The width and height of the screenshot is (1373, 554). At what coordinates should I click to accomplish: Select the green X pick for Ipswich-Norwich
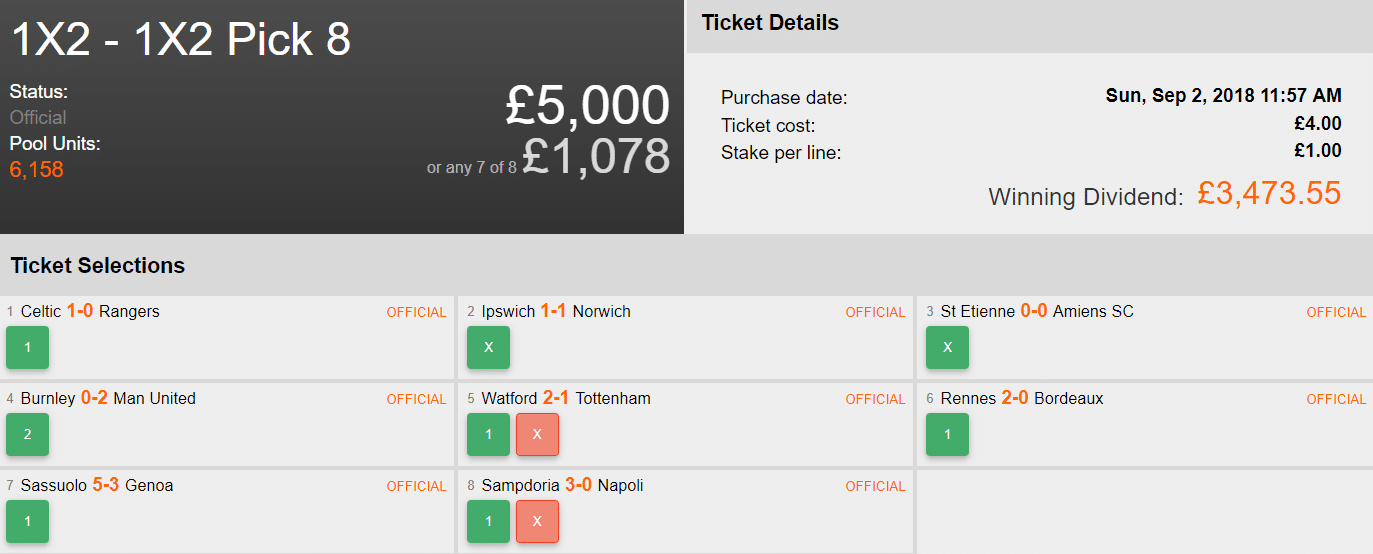click(x=488, y=347)
